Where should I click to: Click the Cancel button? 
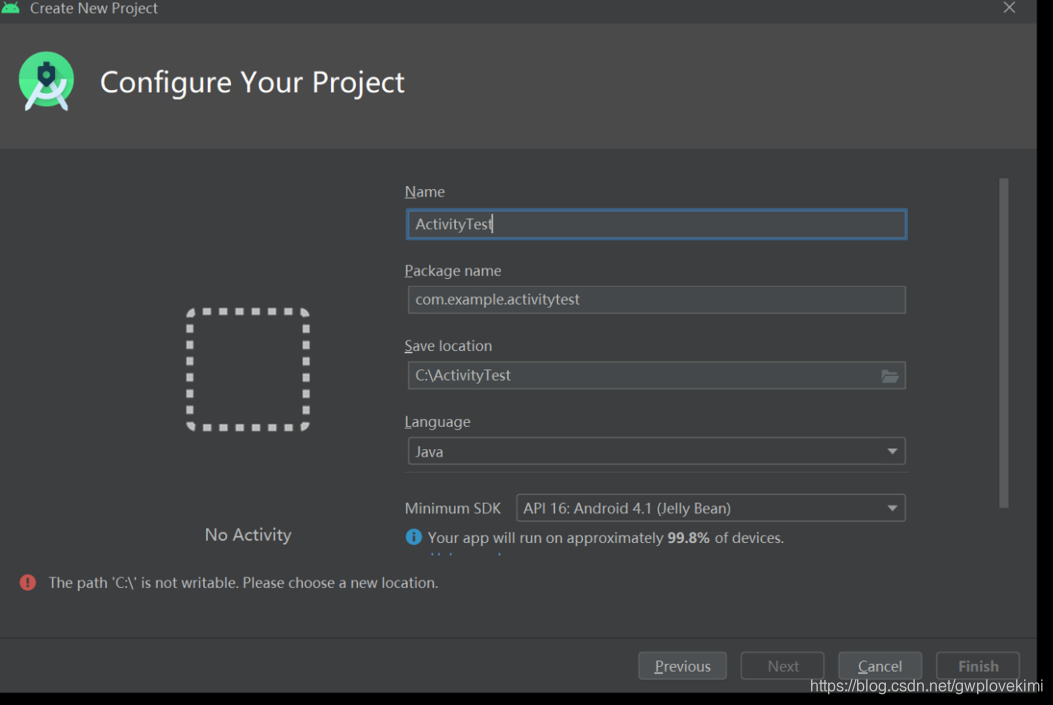[880, 666]
